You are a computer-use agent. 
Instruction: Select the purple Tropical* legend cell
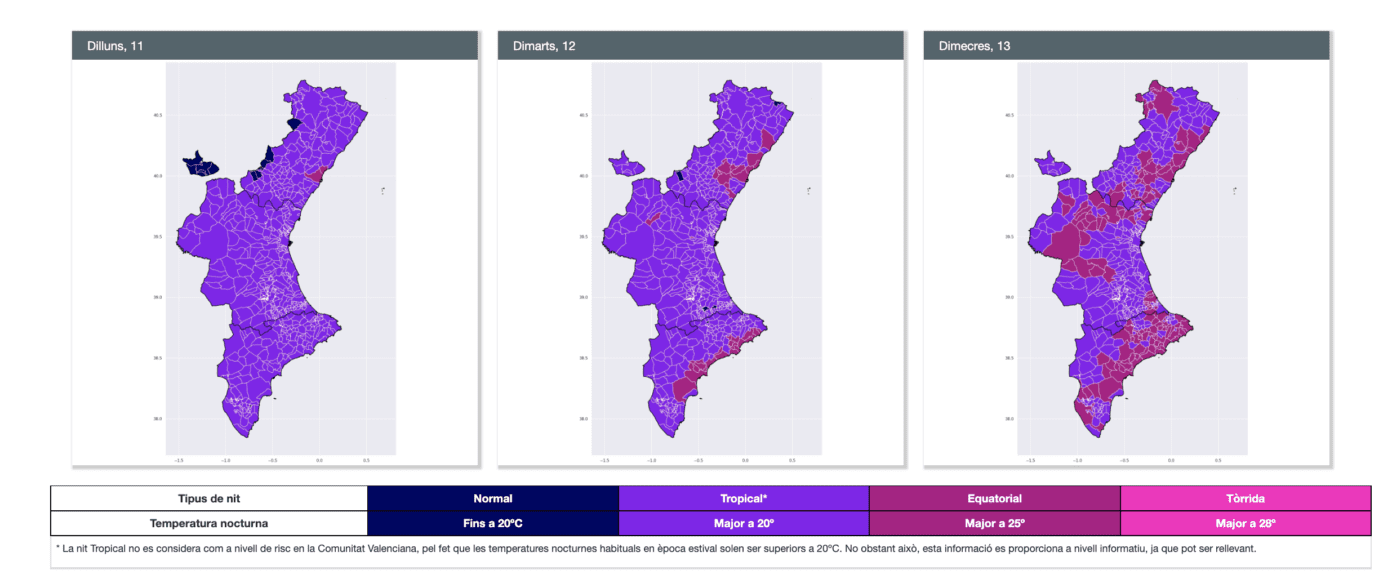pos(744,498)
